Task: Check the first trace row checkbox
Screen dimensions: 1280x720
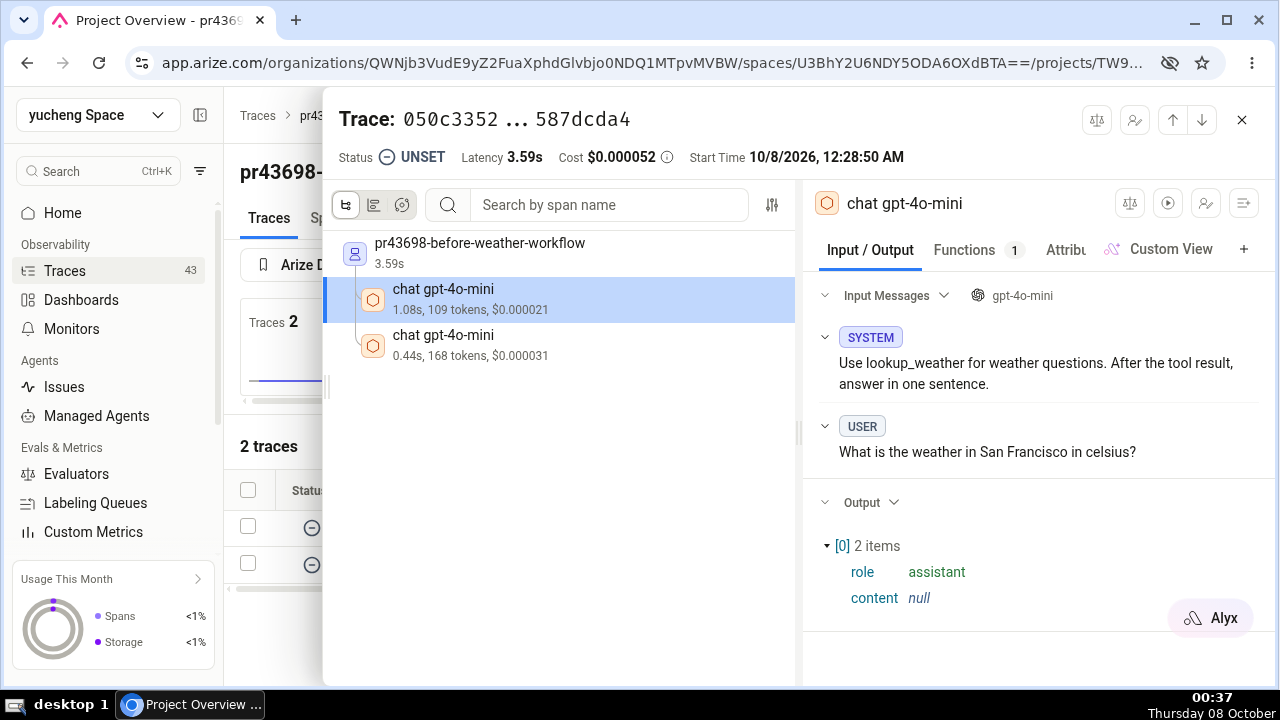Action: (x=248, y=526)
